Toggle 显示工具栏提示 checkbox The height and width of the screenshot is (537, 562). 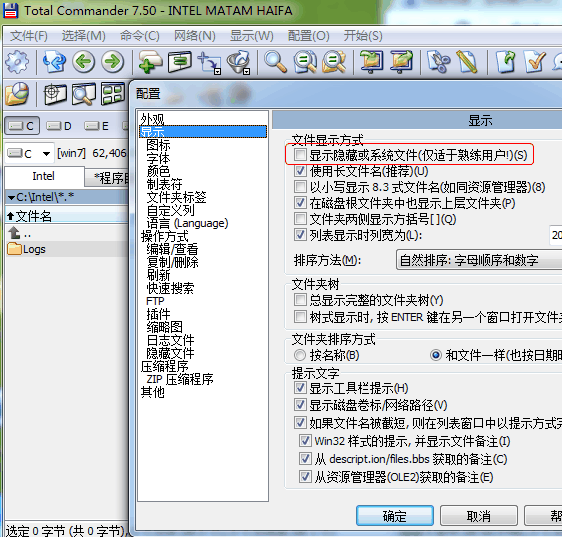pyautogui.click(x=300, y=388)
